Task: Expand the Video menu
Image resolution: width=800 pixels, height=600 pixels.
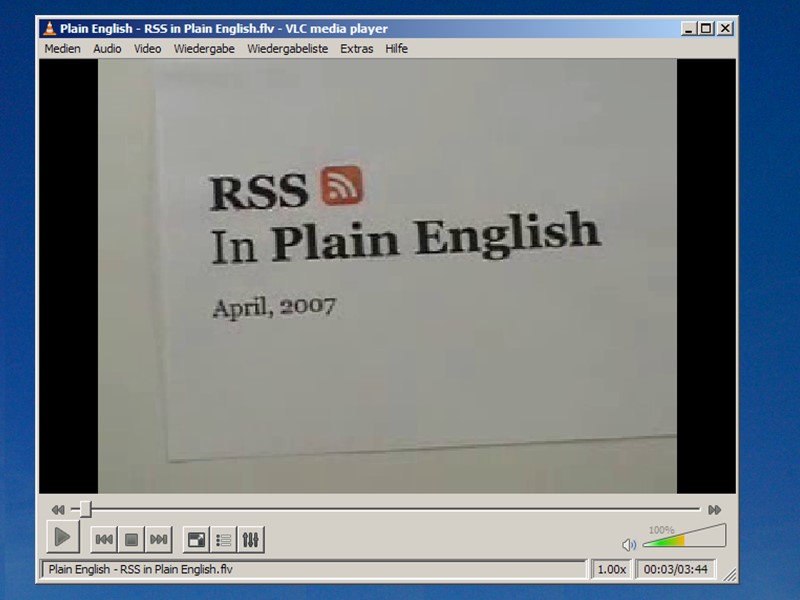Action: click(147, 48)
